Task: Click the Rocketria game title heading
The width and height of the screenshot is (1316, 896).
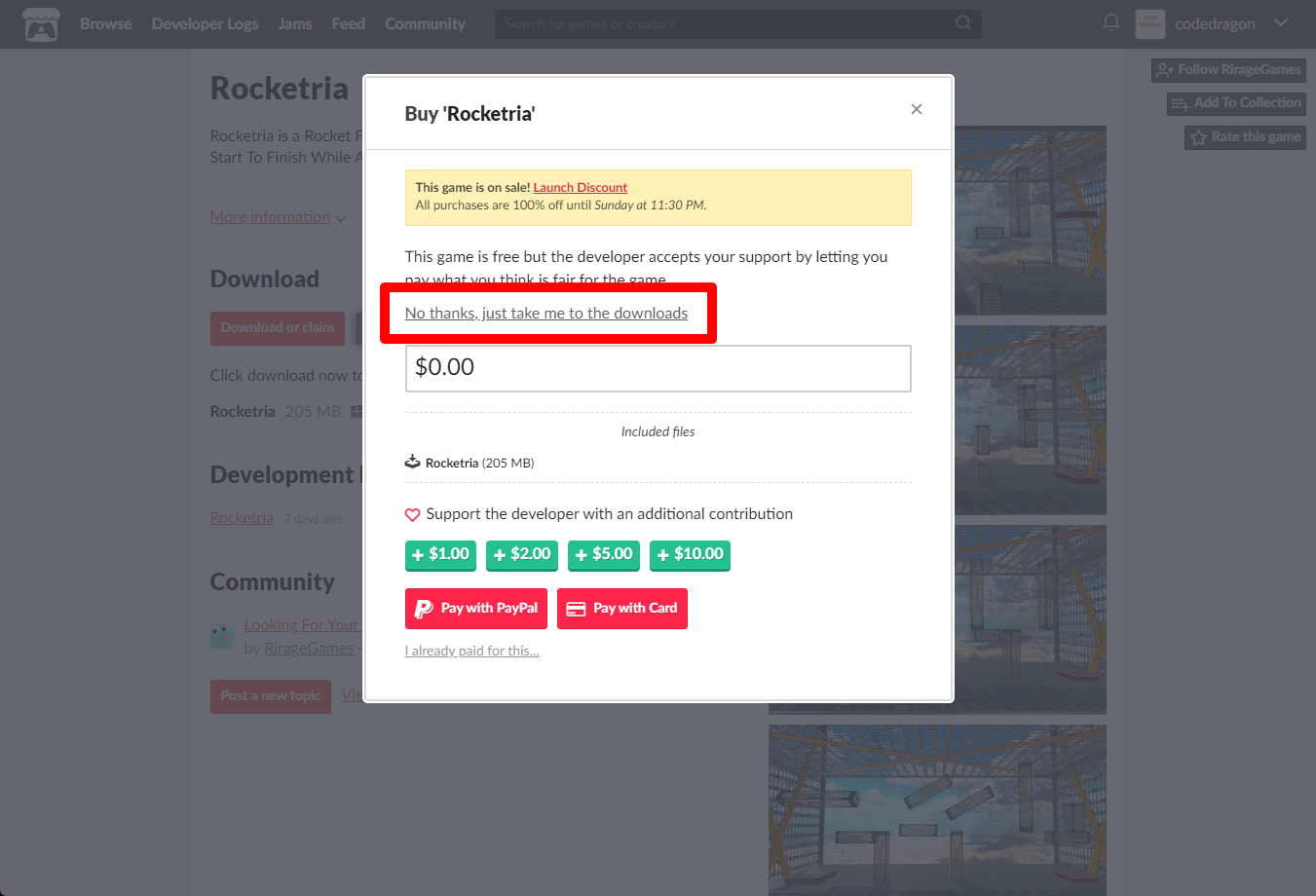Action: (x=280, y=89)
